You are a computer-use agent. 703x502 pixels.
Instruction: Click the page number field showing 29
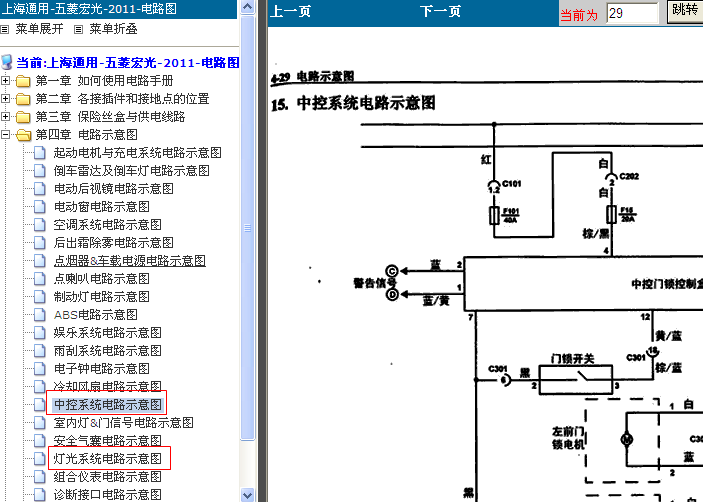(632, 13)
